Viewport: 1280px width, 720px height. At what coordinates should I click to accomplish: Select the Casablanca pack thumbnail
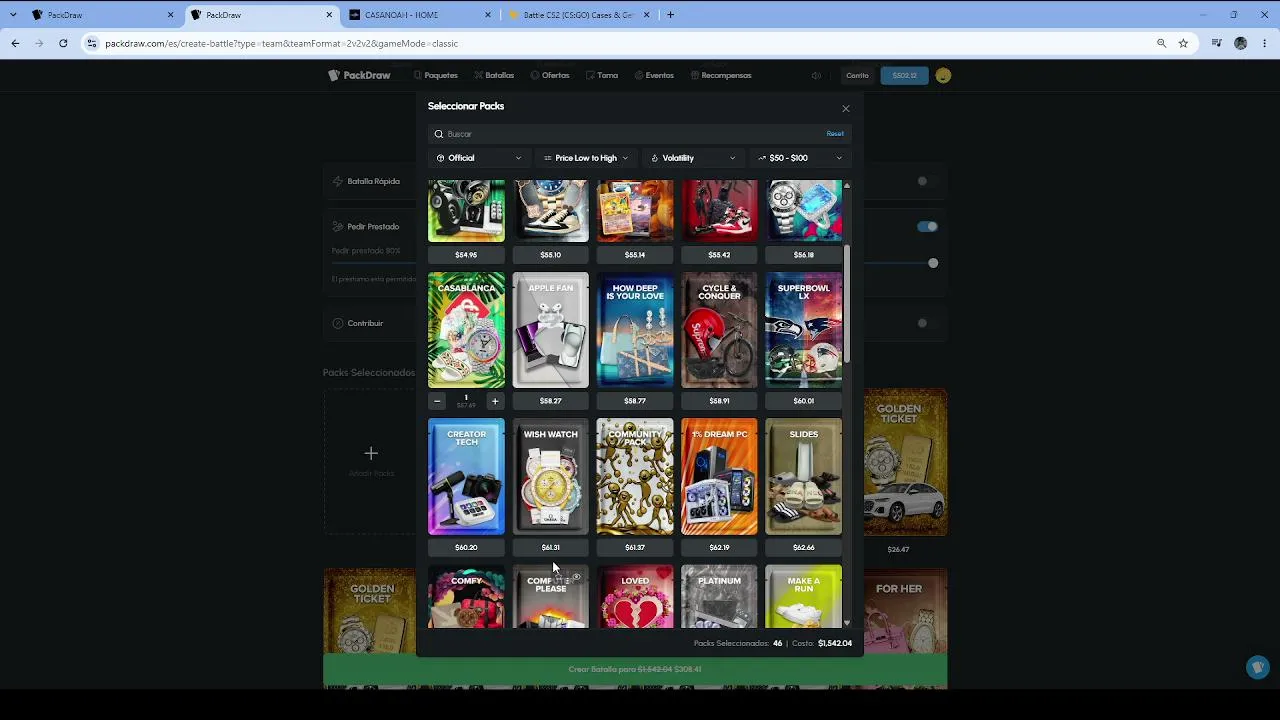tap(466, 330)
